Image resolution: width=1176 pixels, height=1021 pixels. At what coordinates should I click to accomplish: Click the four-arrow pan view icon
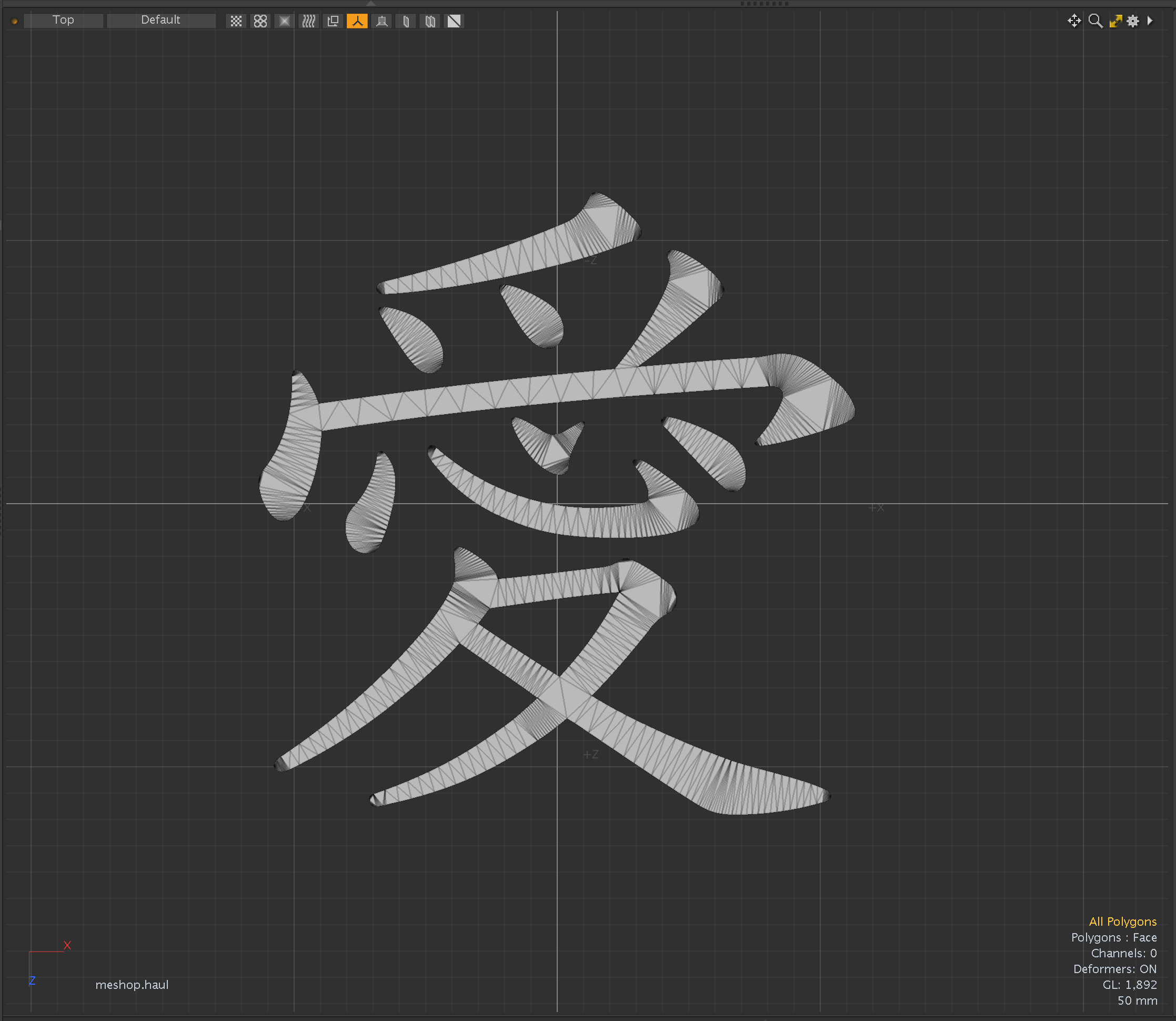pos(1074,21)
